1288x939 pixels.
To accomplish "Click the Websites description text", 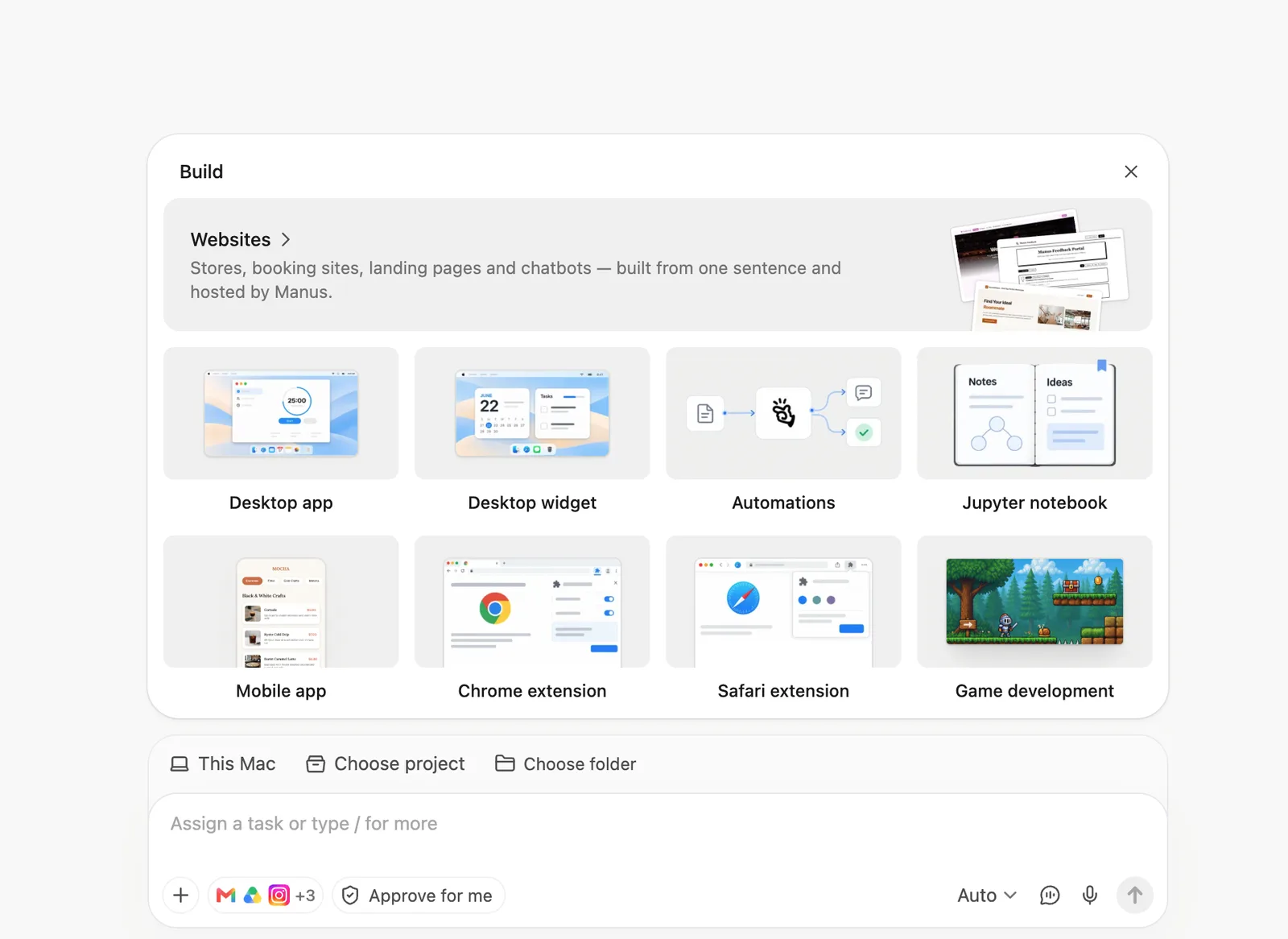I will coord(516,280).
